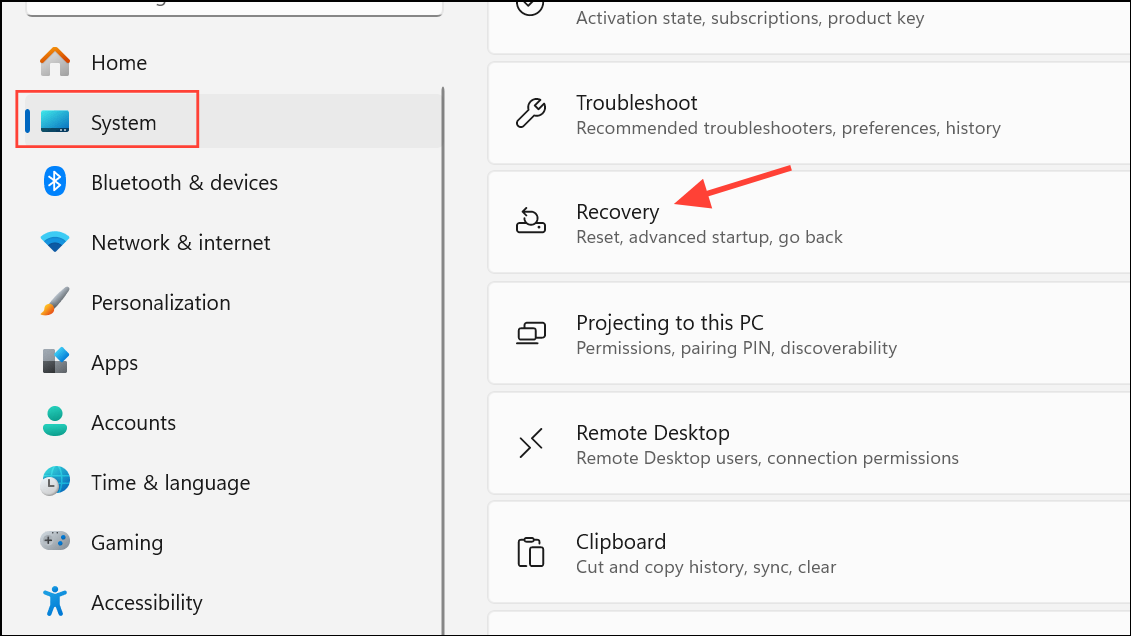Select Network & internet in sidebar
This screenshot has height=636, width=1131.
click(x=180, y=243)
